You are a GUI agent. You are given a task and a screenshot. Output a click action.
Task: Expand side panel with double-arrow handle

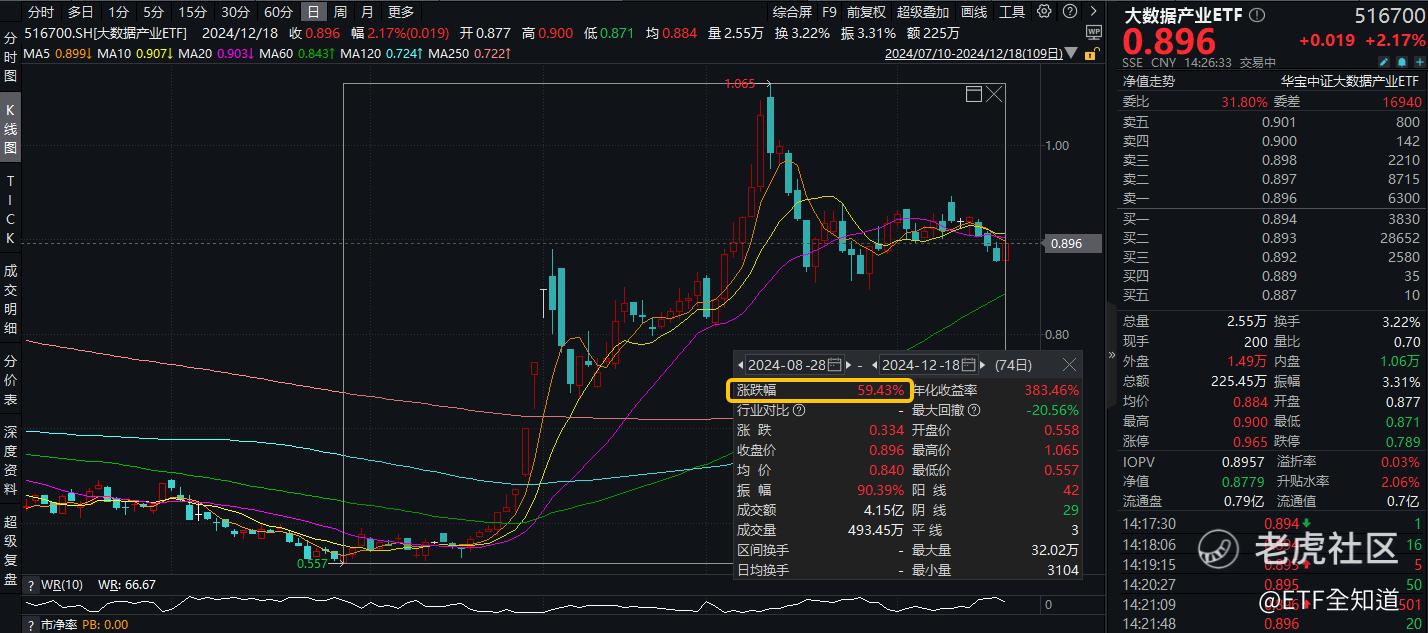pos(1112,354)
